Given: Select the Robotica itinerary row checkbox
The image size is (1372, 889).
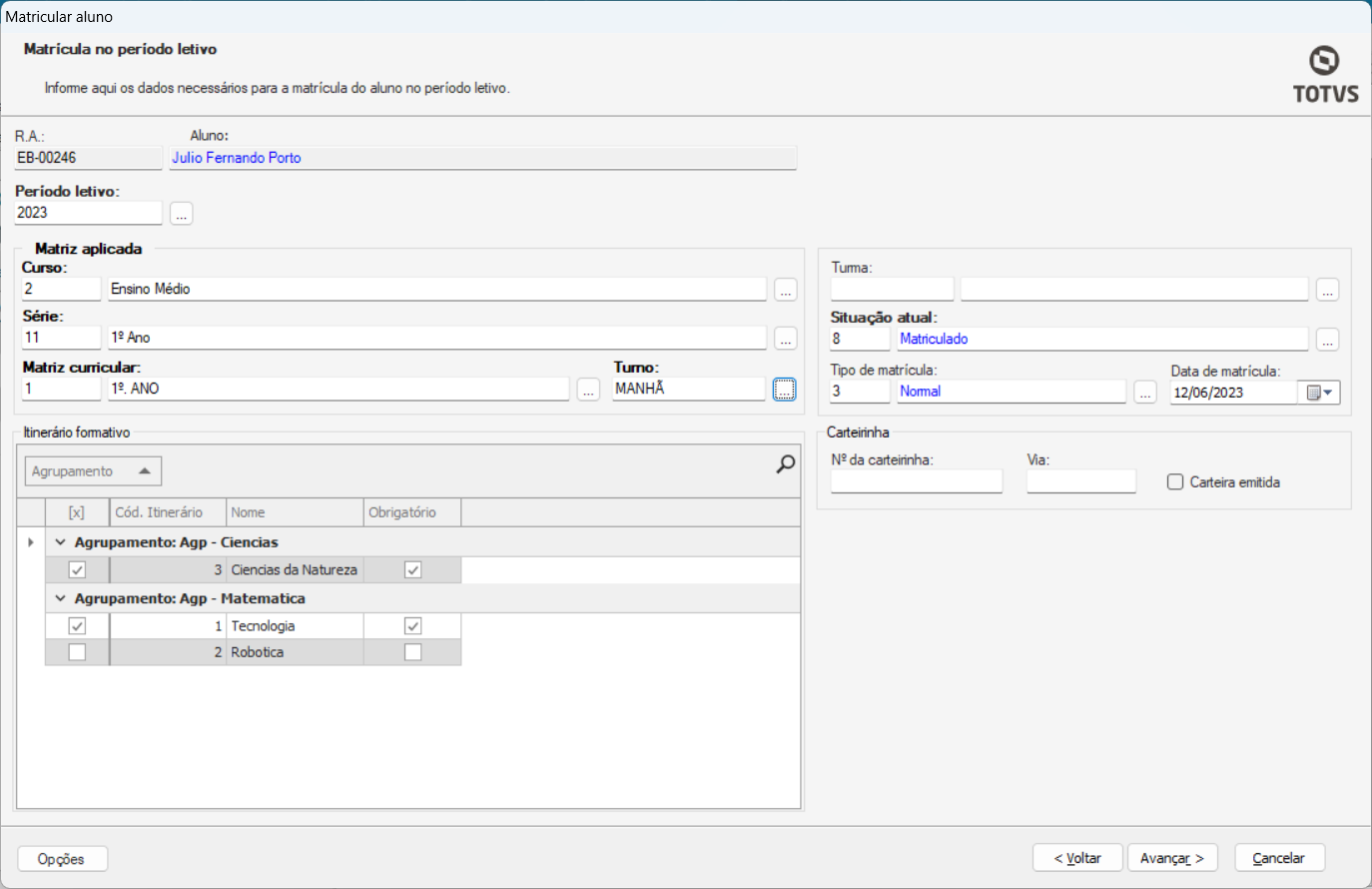Looking at the screenshot, I should tap(77, 652).
